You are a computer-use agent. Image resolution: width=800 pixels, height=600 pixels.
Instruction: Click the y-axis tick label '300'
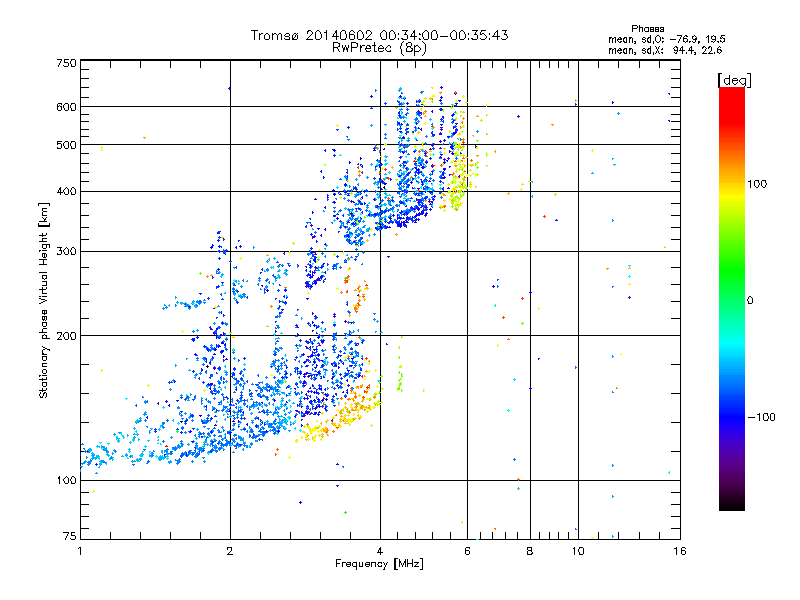pyautogui.click(x=67, y=251)
